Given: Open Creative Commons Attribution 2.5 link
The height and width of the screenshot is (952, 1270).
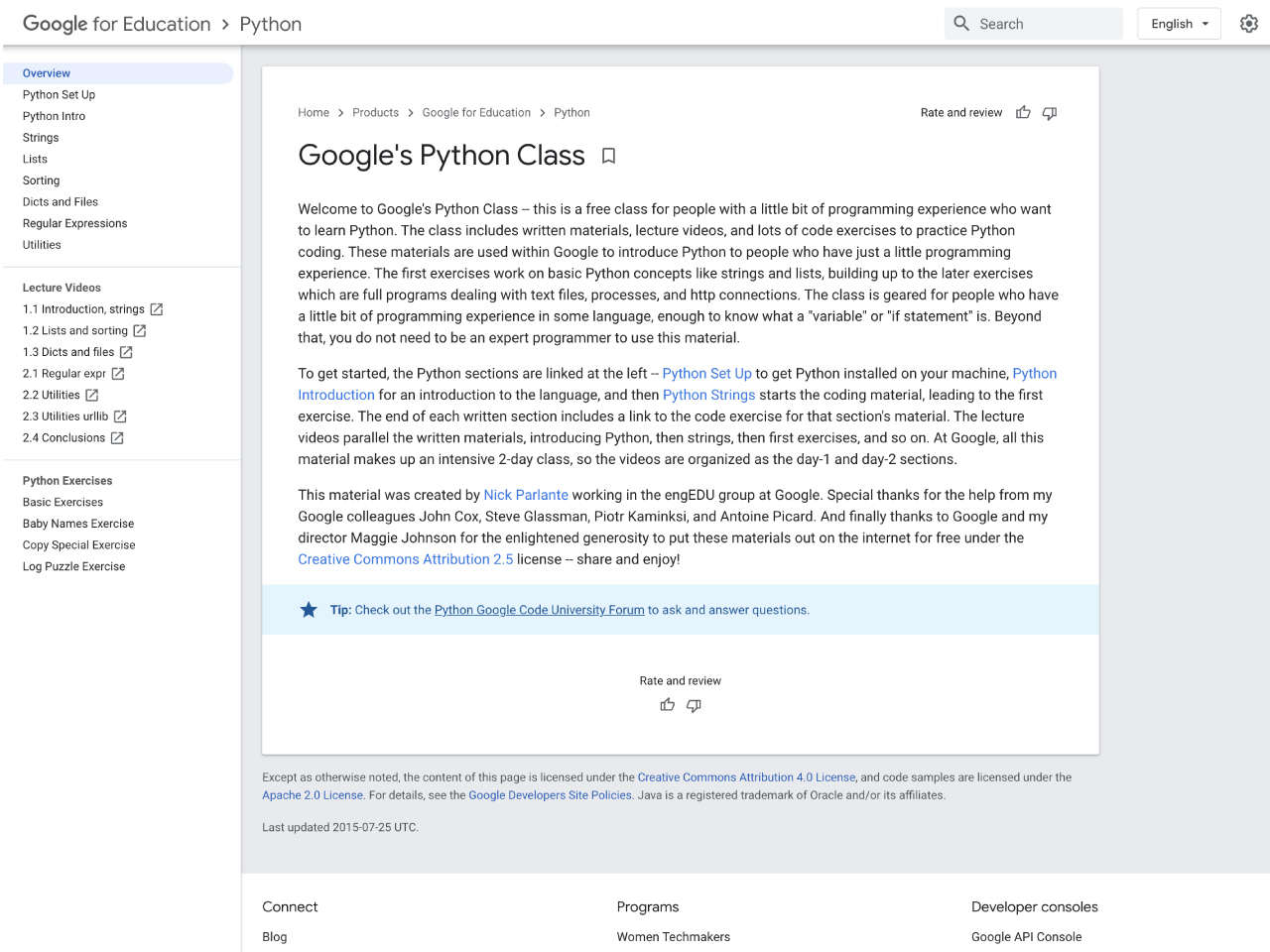Looking at the screenshot, I should click(406, 559).
